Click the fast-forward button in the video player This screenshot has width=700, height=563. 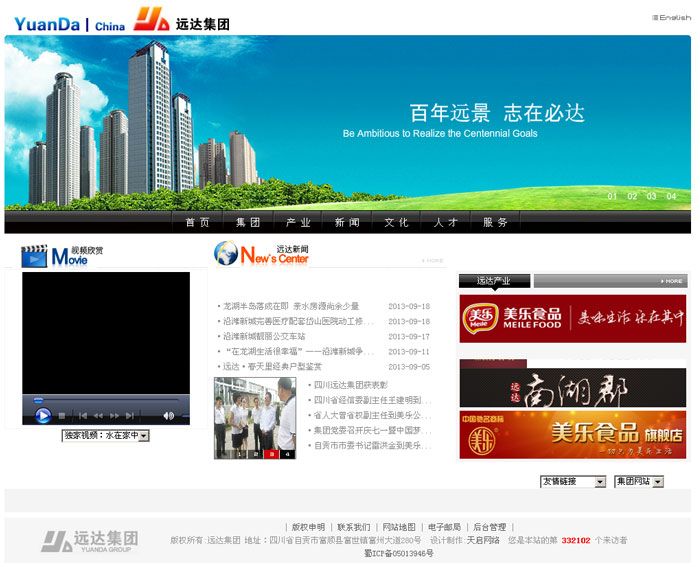115,415
